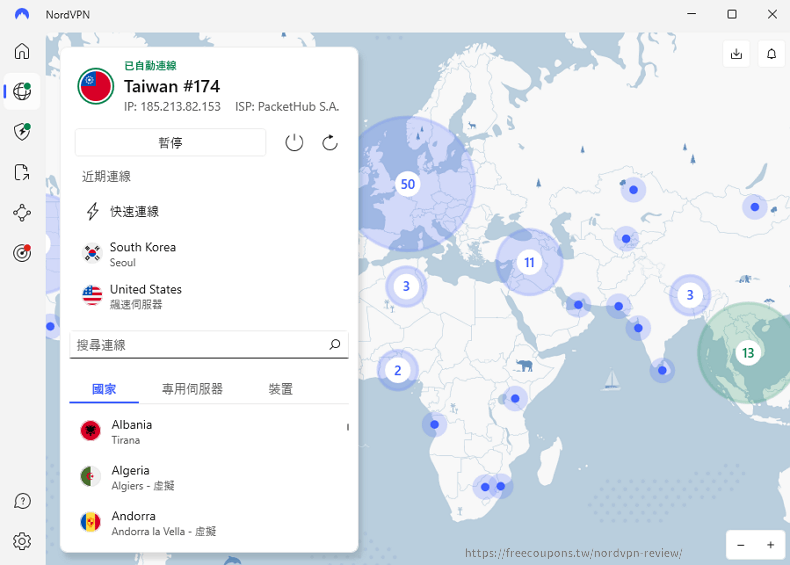Click the United States flag icon
This screenshot has height=565, width=790.
[x=92, y=295]
